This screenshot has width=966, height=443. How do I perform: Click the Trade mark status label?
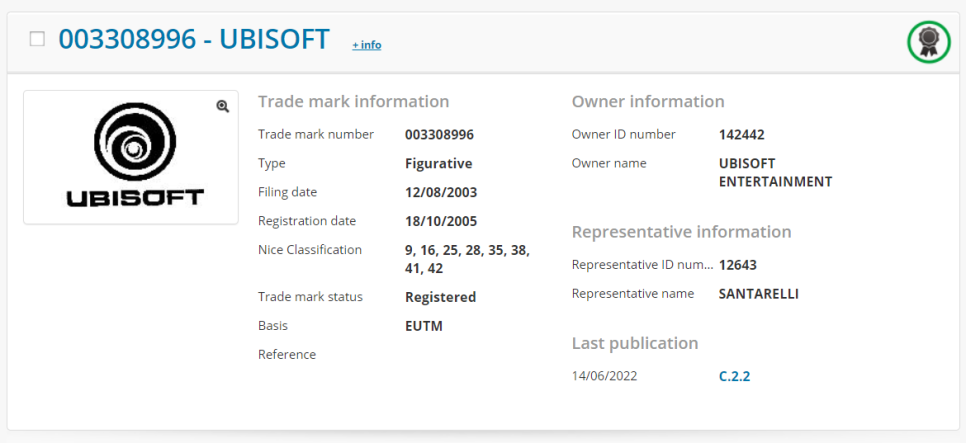click(310, 297)
